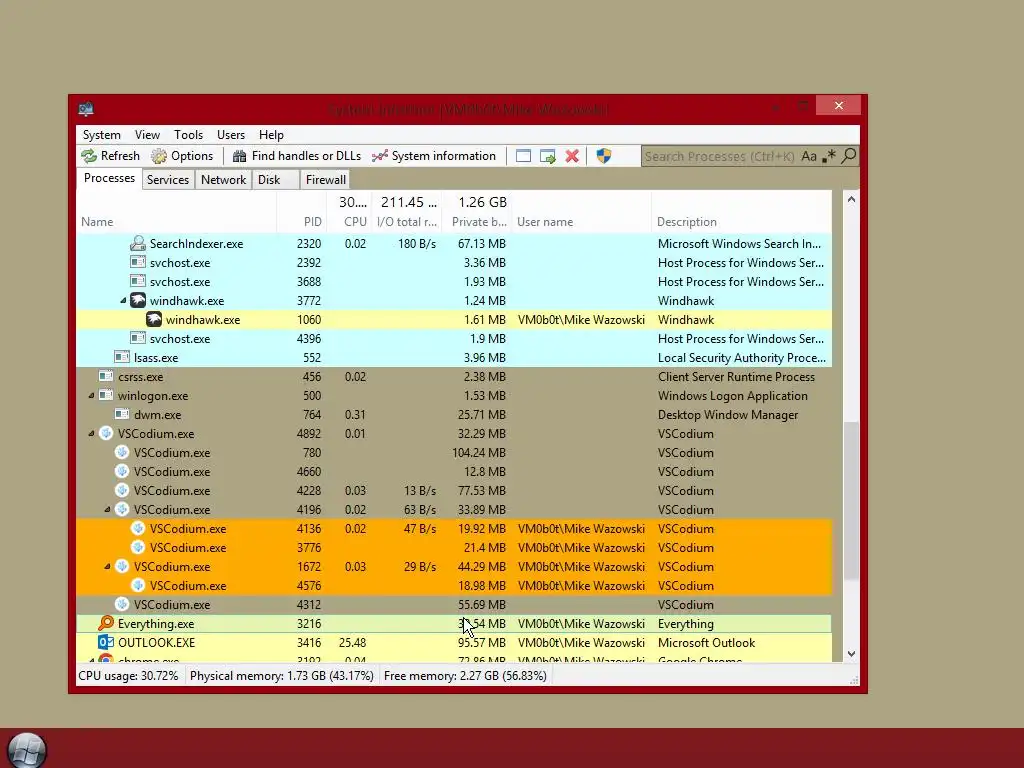Screen dimensions: 1024x768
Task: Switch to the Services tab
Action: [x=168, y=180]
